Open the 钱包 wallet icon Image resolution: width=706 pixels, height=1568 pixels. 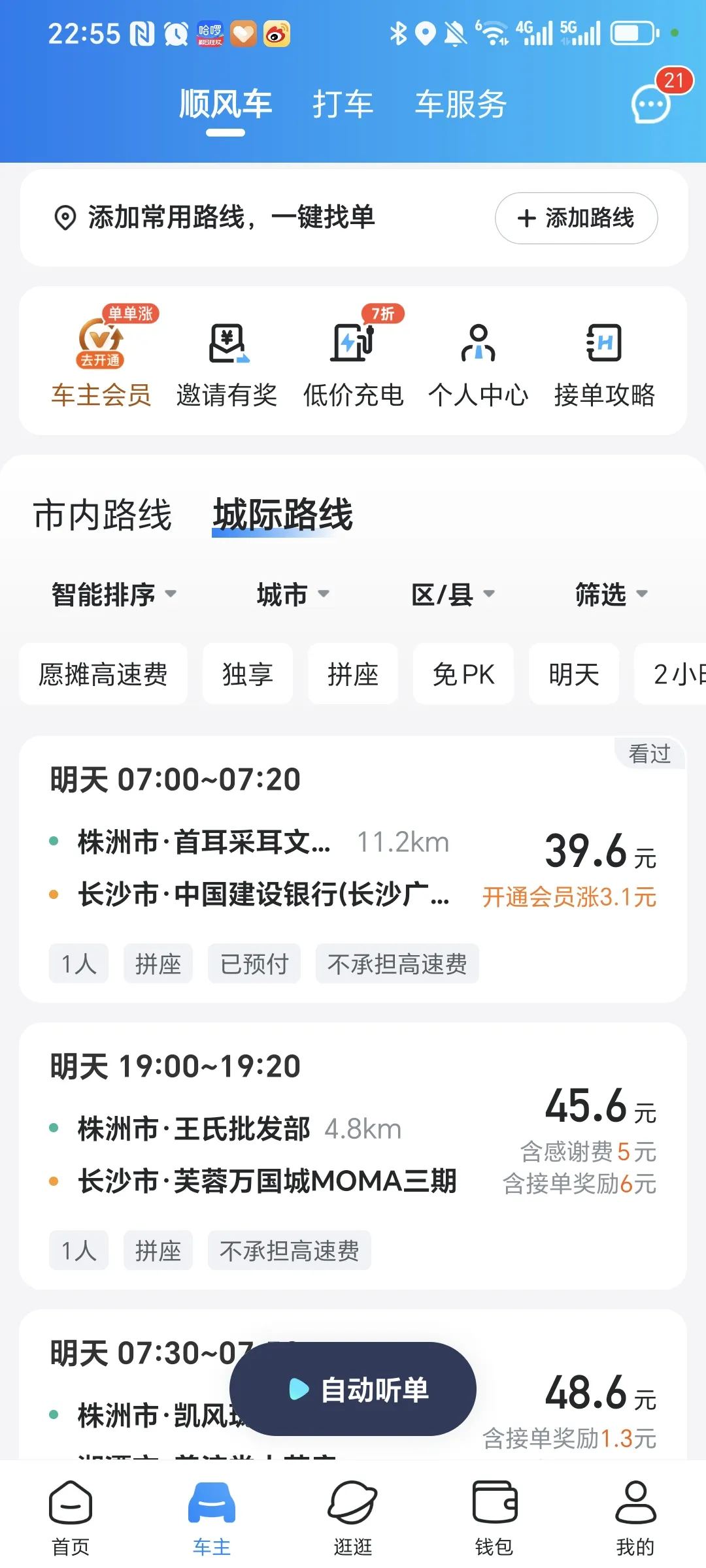(x=494, y=1517)
